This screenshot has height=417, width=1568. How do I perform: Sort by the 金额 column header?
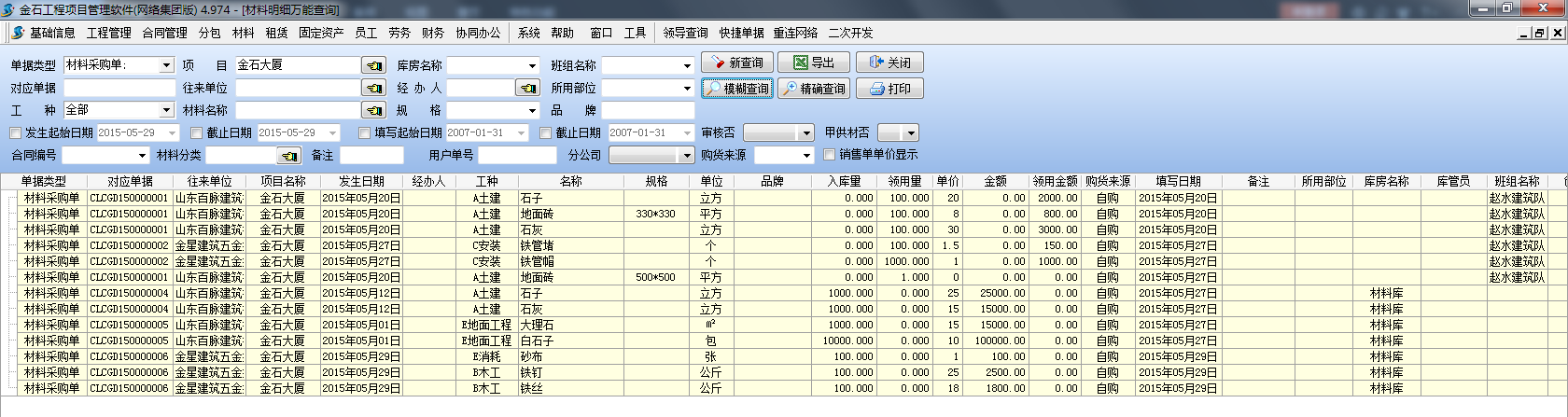coord(995,181)
